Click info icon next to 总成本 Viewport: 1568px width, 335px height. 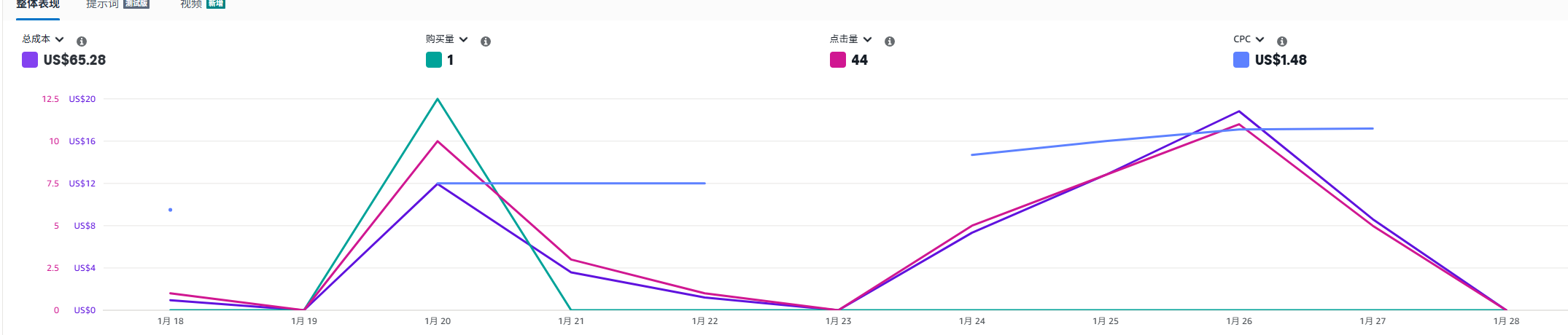tap(82, 42)
